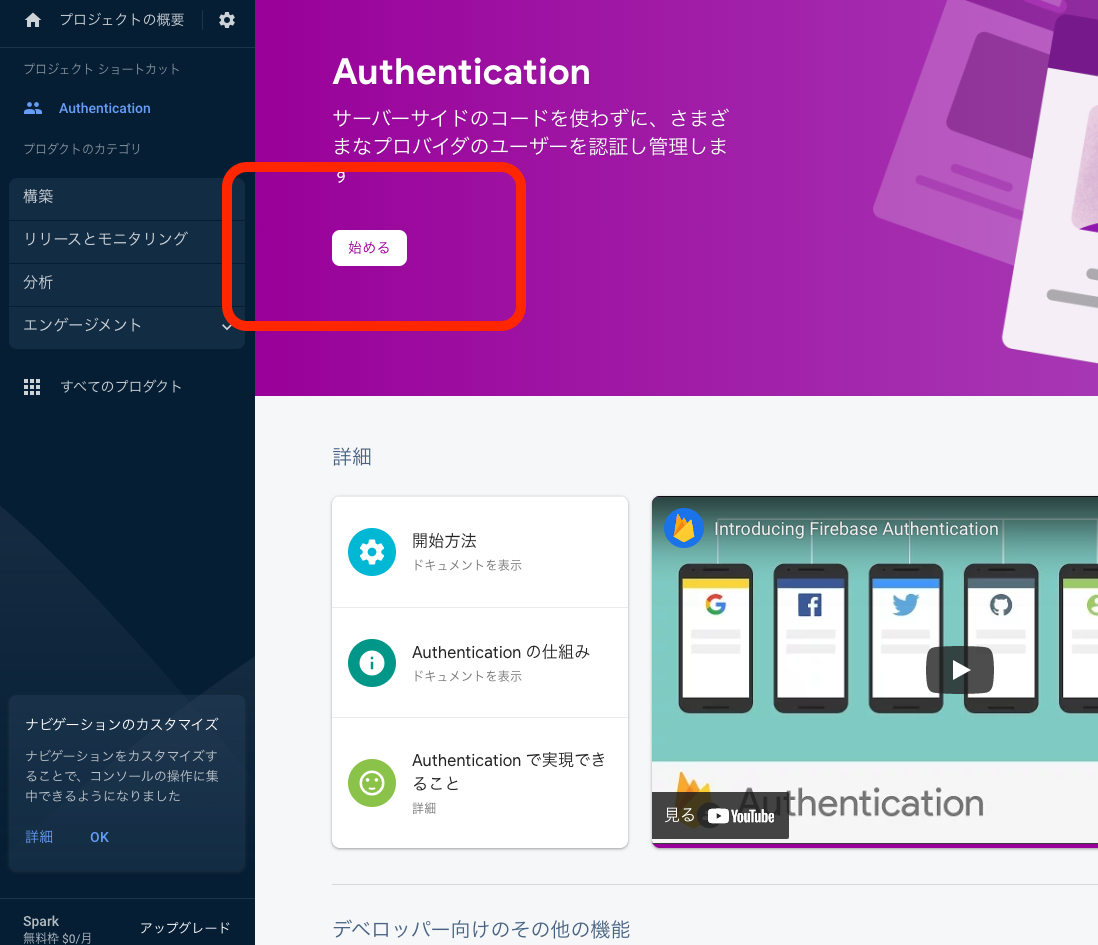The height and width of the screenshot is (945, 1098).
Task: Click 詳細 link in navigation customize notice
Action: tap(39, 837)
